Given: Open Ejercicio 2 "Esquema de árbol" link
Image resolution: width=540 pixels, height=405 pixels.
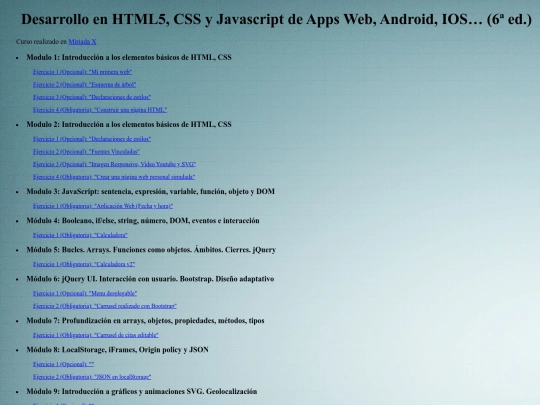Looking at the screenshot, I should [84, 84].
